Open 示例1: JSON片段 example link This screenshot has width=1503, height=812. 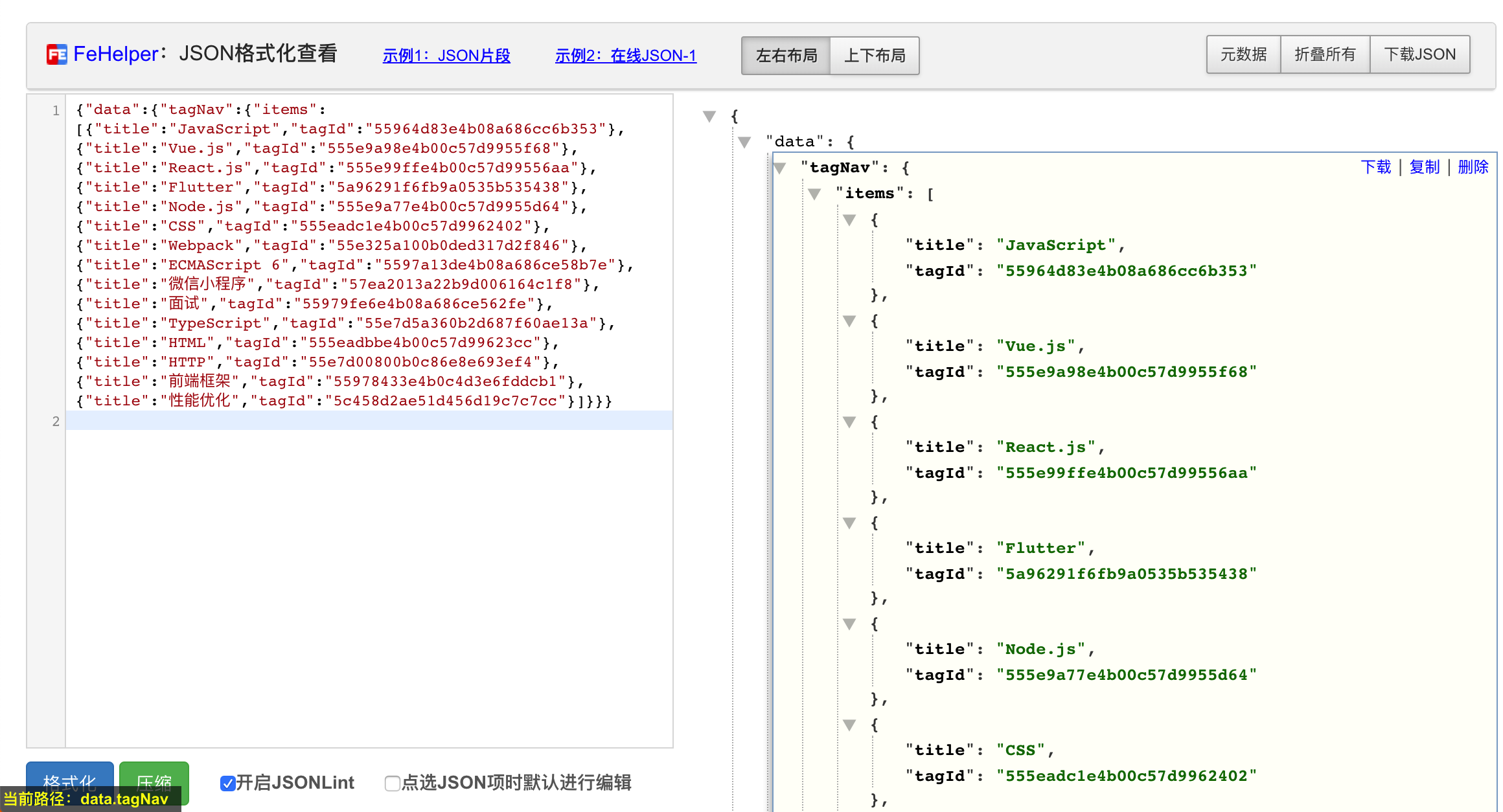point(446,56)
